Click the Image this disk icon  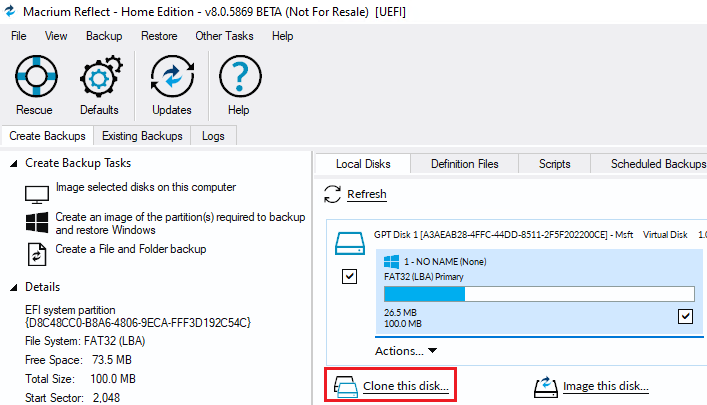coord(546,387)
